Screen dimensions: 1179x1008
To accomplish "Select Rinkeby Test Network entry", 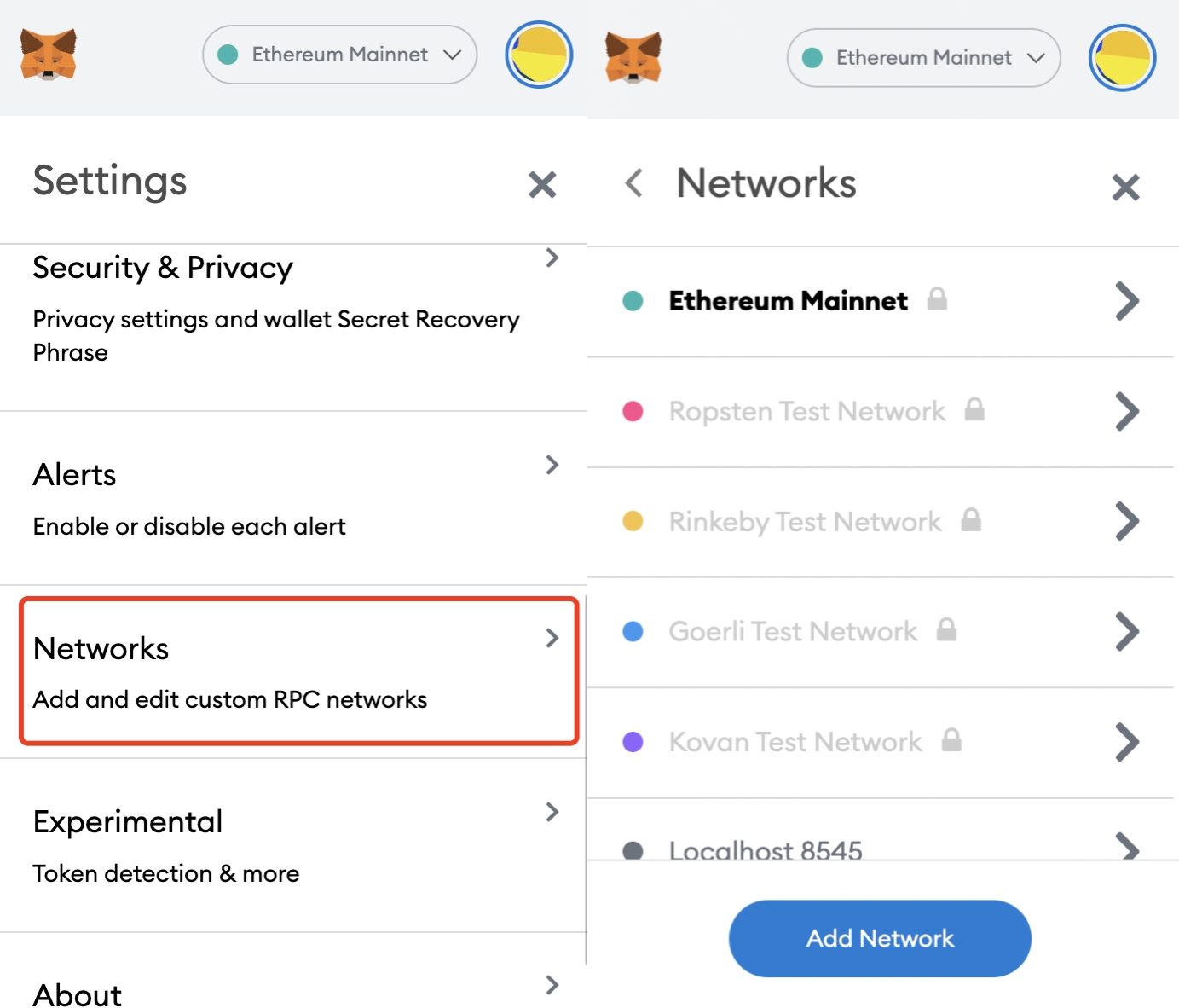I will (805, 521).
